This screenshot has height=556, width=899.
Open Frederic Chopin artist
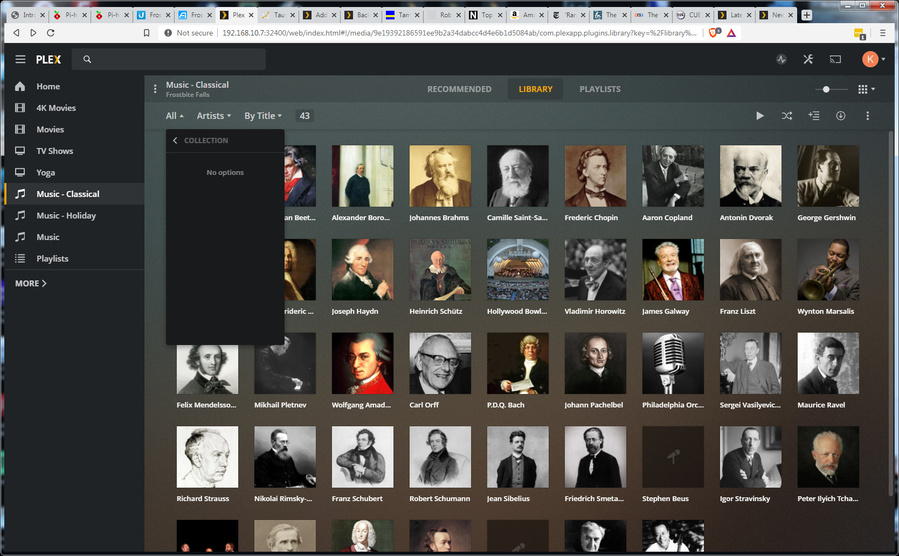(x=595, y=175)
